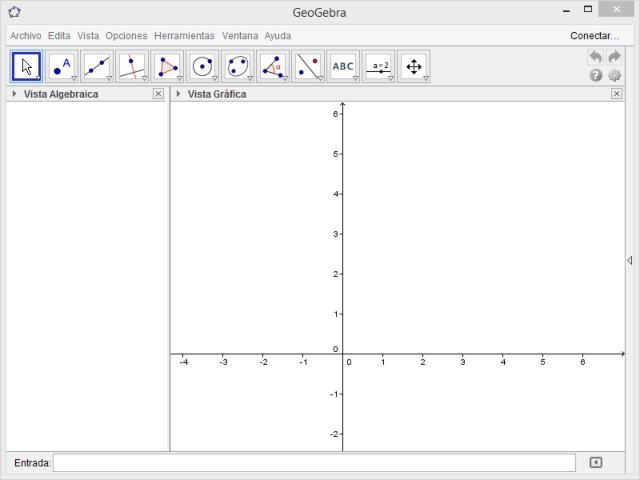
Task: Open help via question mark icon
Action: pos(596,76)
